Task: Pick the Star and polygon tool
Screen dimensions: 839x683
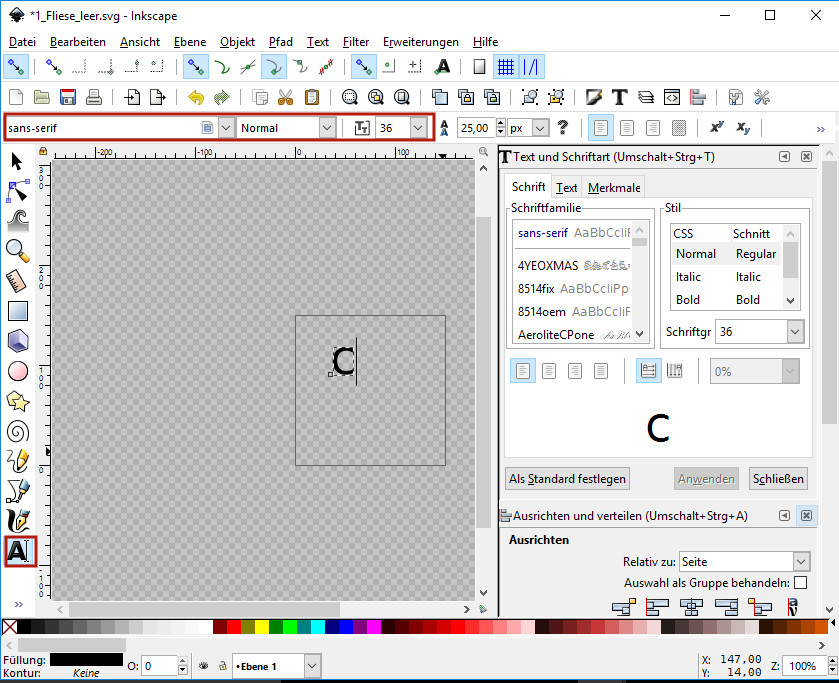Action: (x=18, y=401)
